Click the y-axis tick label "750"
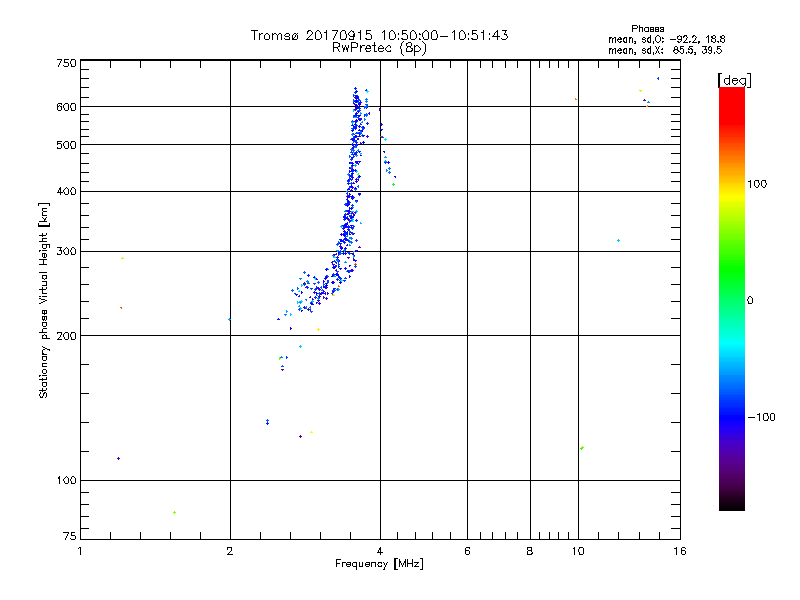The image size is (800, 600). click(x=66, y=63)
